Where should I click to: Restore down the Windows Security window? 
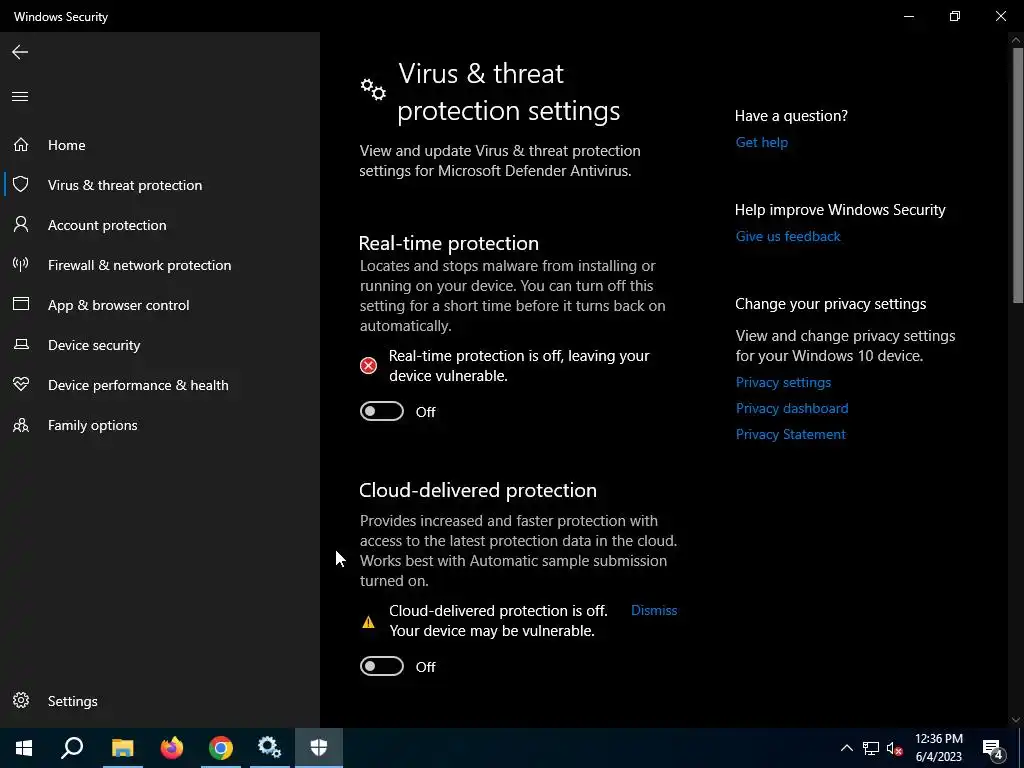(955, 16)
